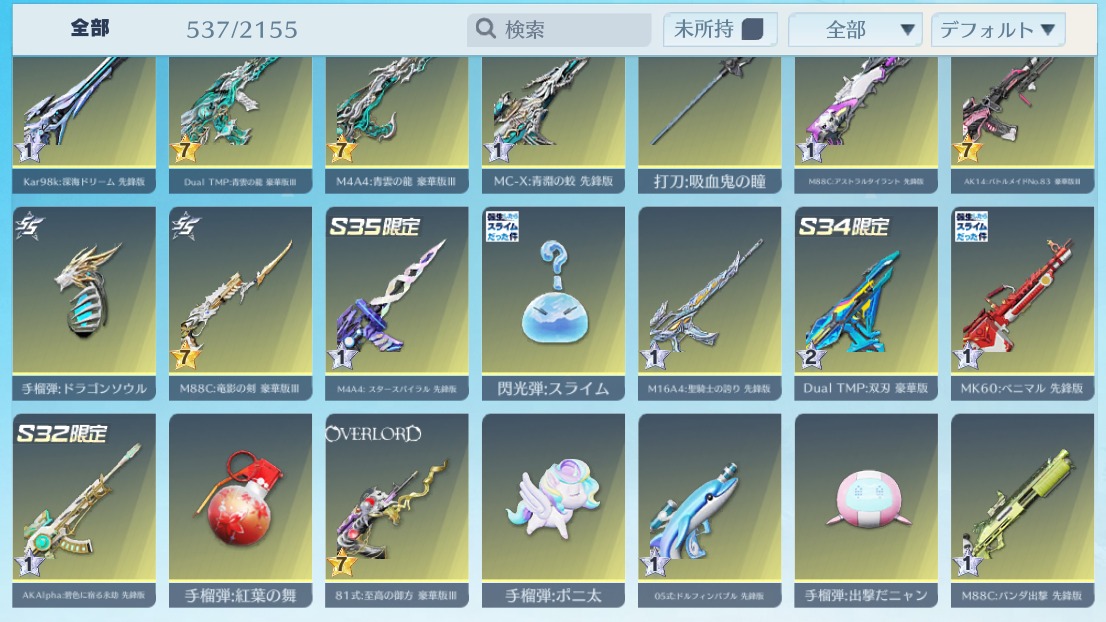The image size is (1106, 622).
Task: Switch to the 全部 tab
Action: [x=90, y=28]
